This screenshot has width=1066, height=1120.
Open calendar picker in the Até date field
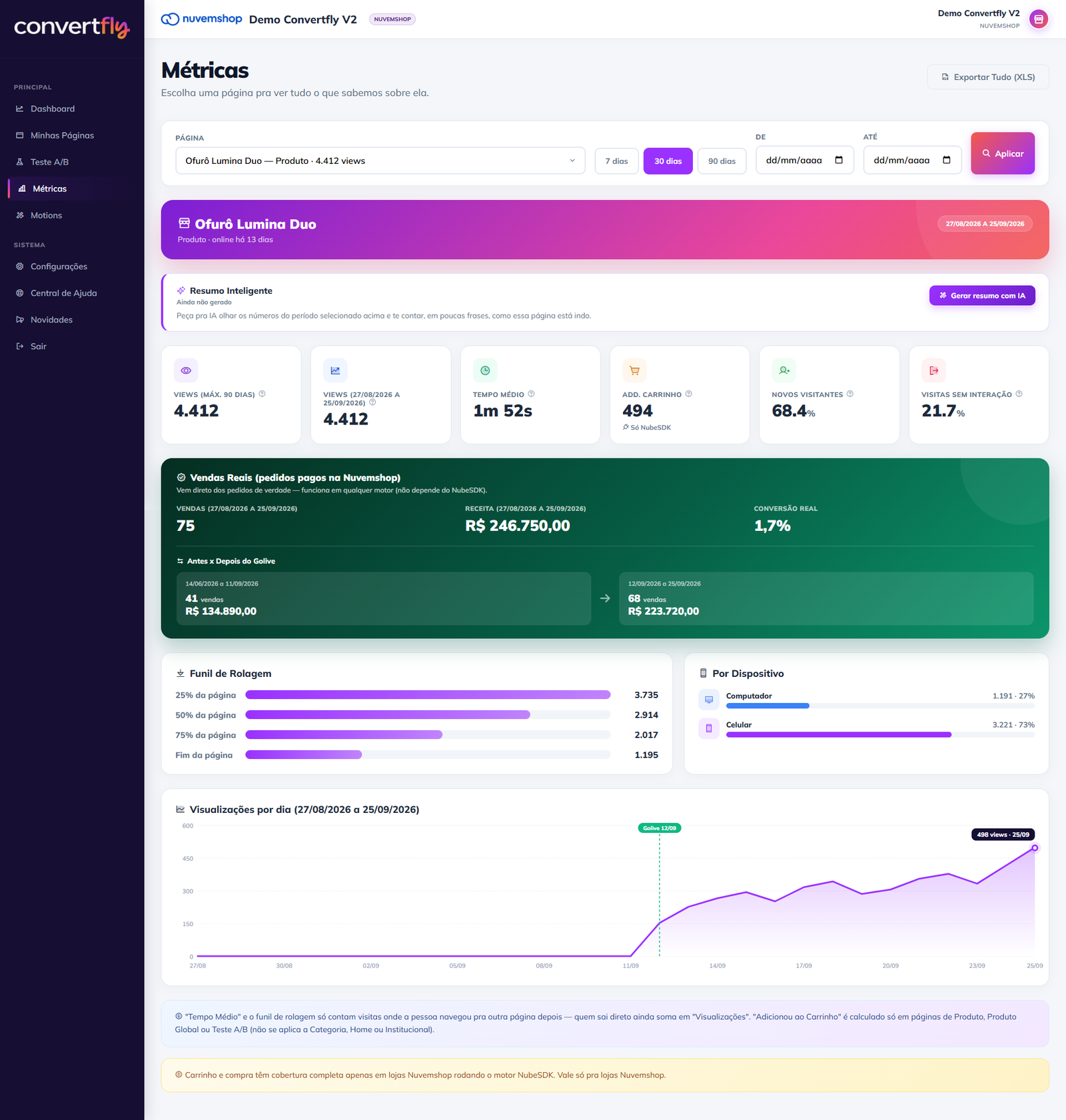tap(947, 160)
